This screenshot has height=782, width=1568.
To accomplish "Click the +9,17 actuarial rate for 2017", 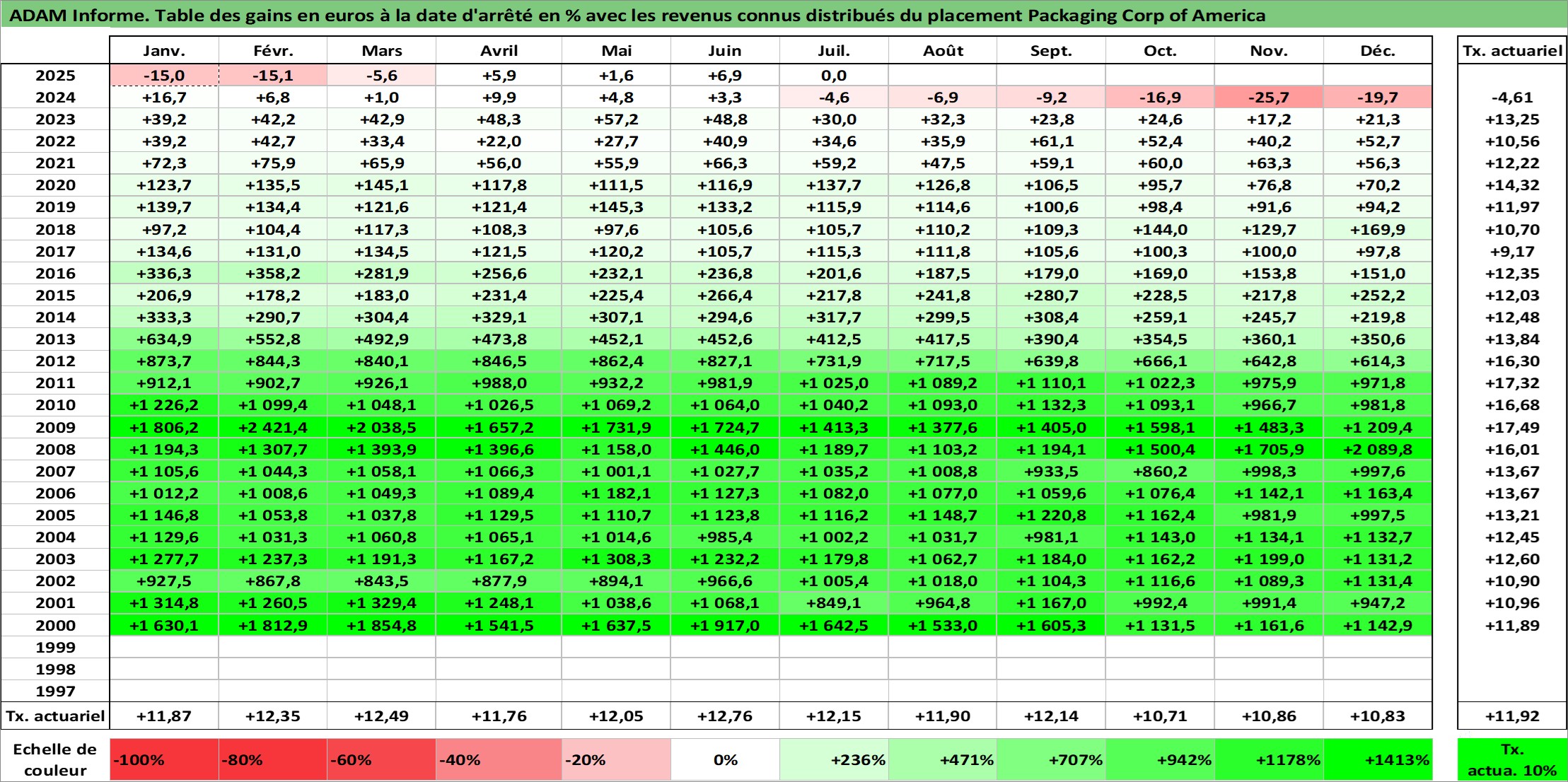I will [x=1512, y=252].
